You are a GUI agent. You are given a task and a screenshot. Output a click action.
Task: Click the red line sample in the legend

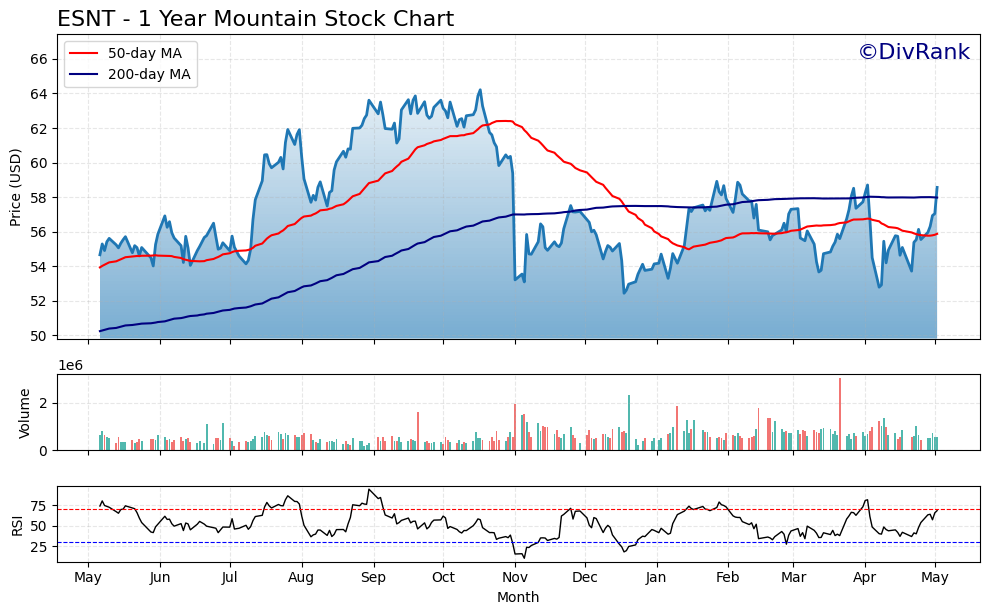pos(84,54)
